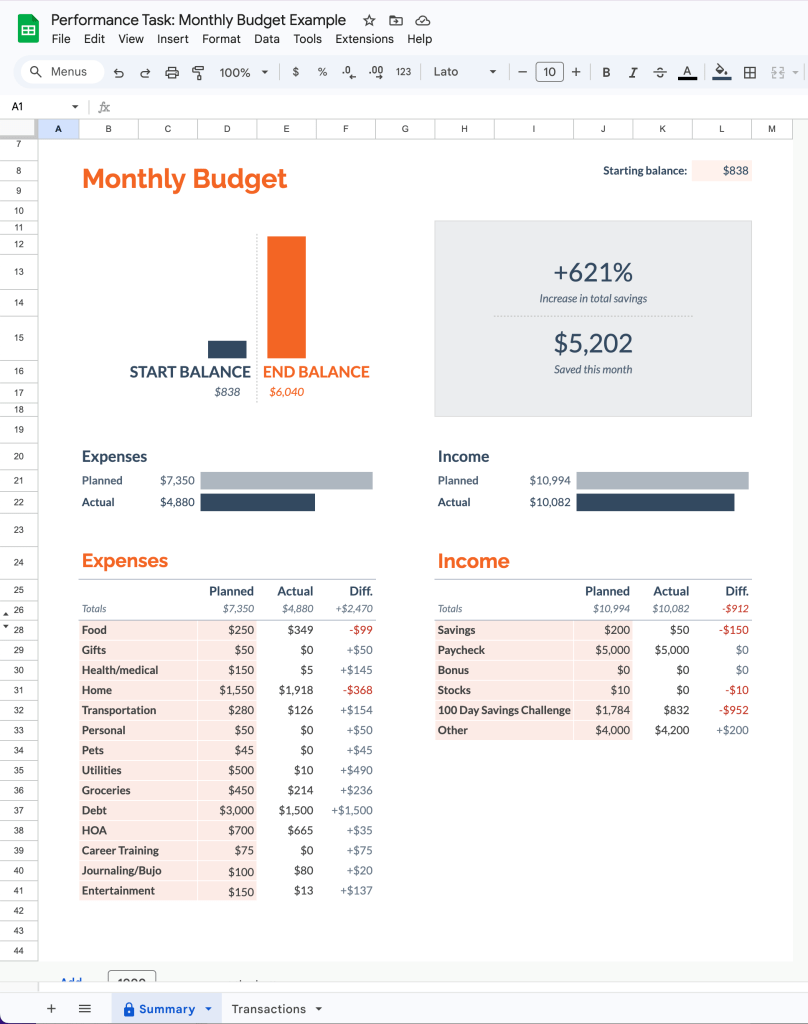Open the fill color picker
The height and width of the screenshot is (1024, 808).
[x=722, y=72]
